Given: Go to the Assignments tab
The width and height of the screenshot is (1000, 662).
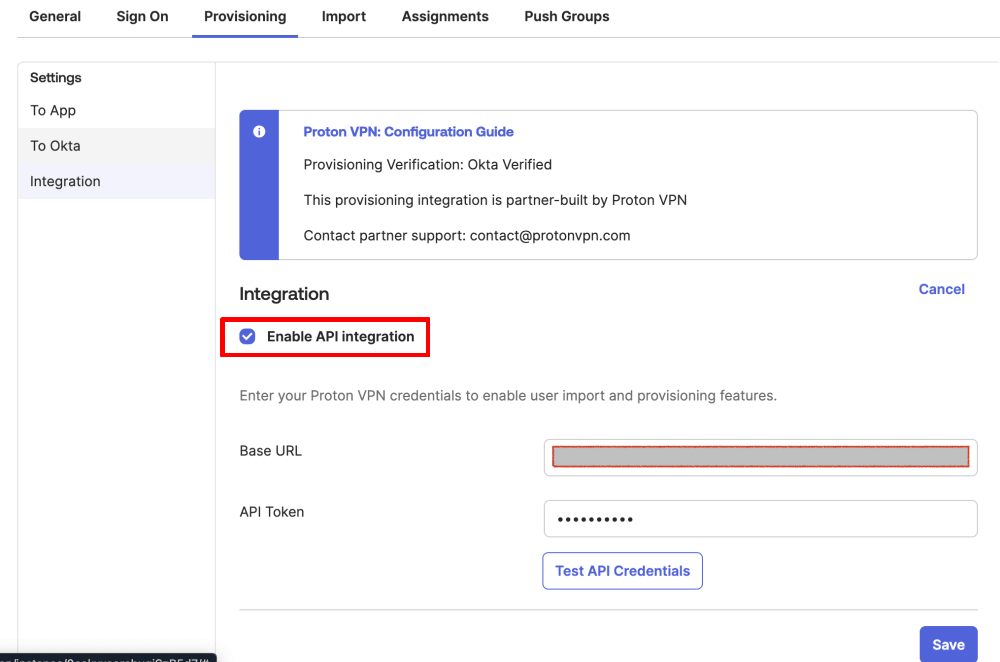Looking at the screenshot, I should point(445,17).
